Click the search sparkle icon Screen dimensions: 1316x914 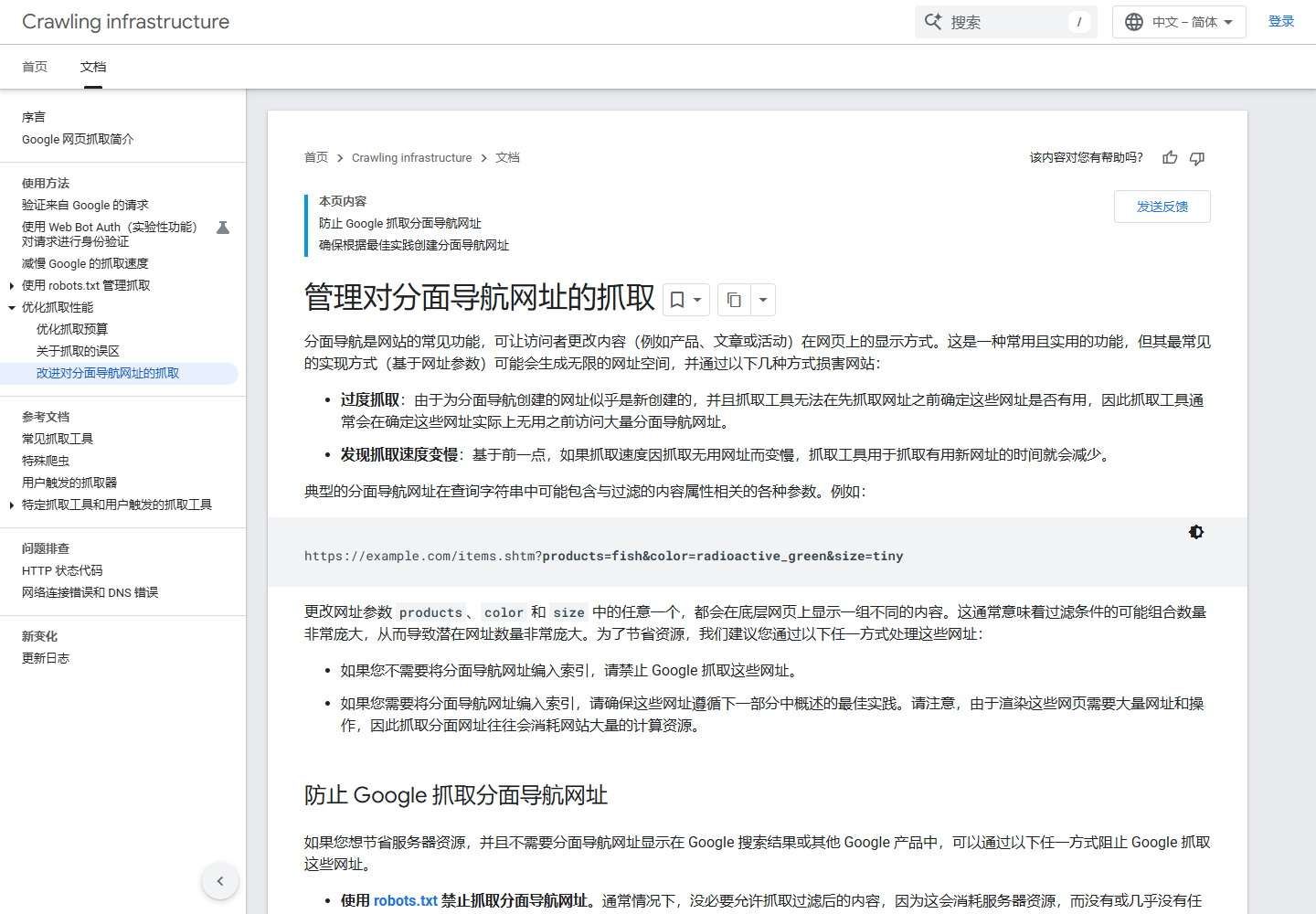click(x=933, y=22)
